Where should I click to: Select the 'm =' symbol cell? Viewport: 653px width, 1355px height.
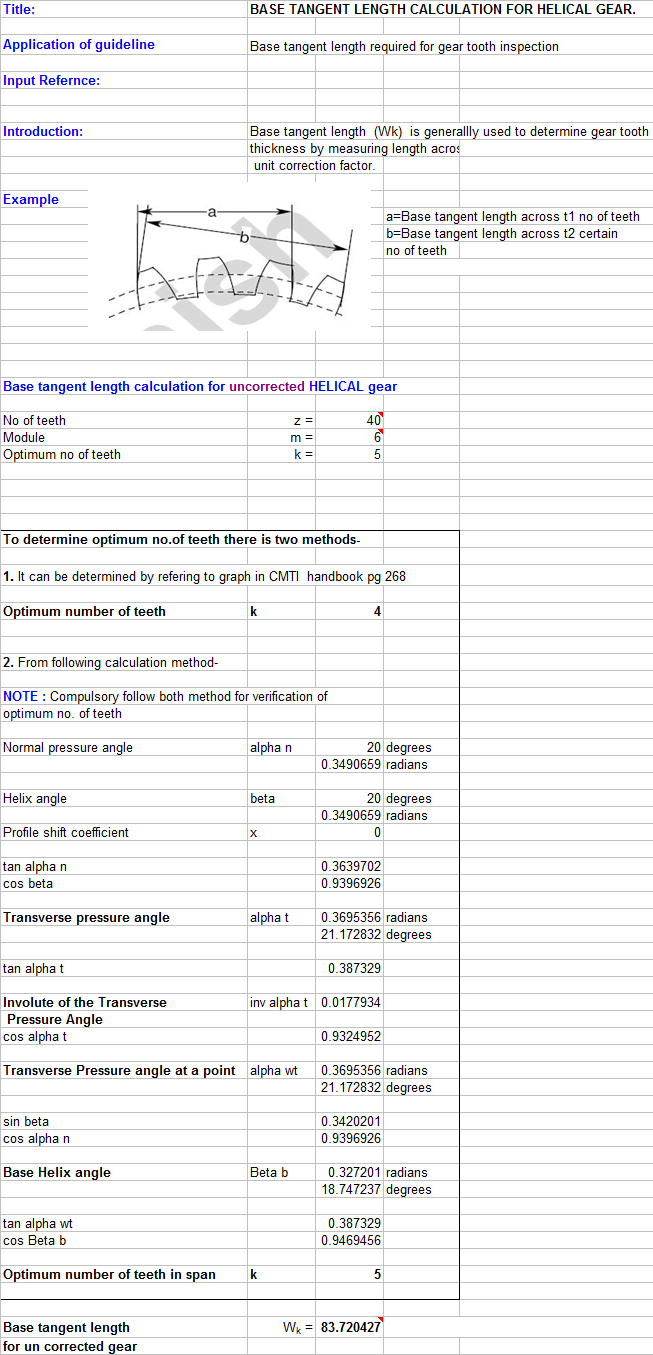(x=302, y=438)
